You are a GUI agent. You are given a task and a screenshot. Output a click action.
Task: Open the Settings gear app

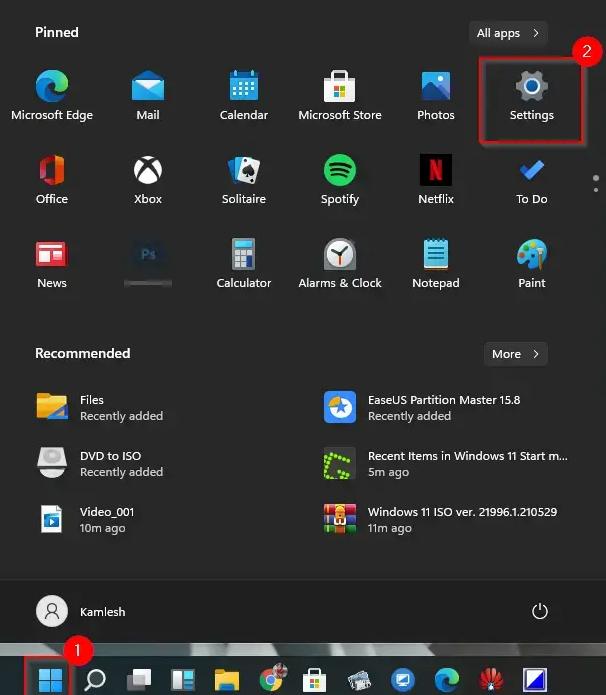pos(531,95)
